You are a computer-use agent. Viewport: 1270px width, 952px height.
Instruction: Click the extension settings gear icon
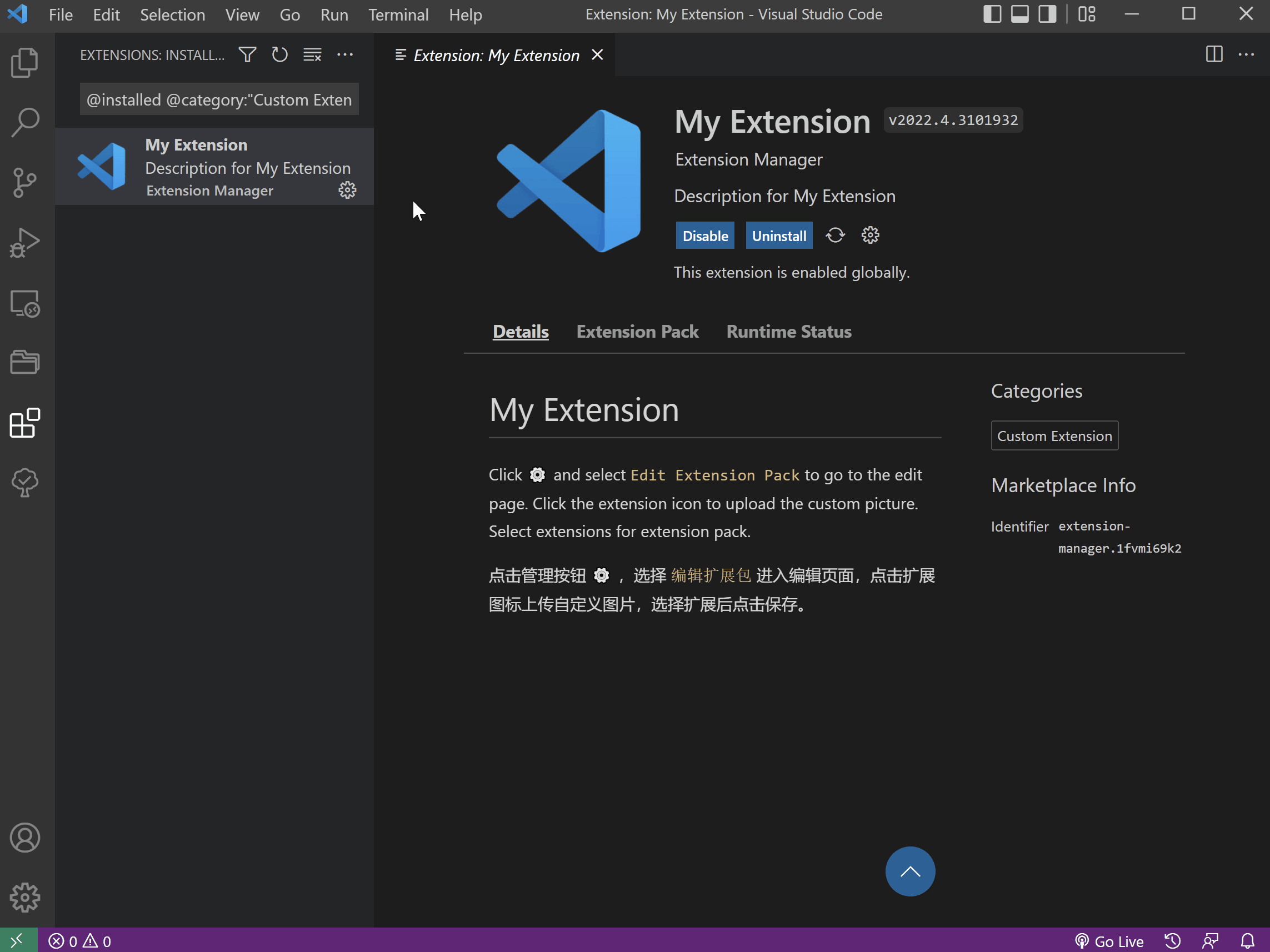tap(869, 235)
